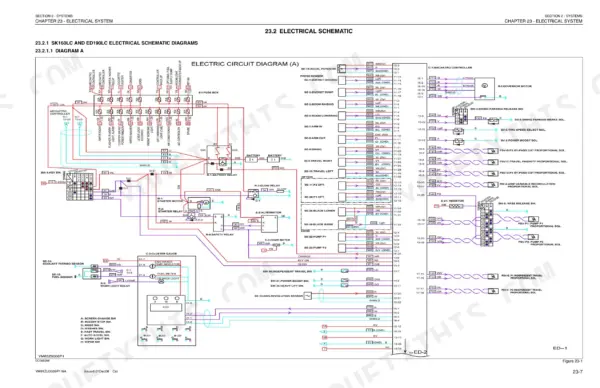This screenshot has width=600, height=388.
Task: Click the 'MECHATRO CONTROLLER' label above the tall block
Action: pyautogui.click(x=449, y=68)
